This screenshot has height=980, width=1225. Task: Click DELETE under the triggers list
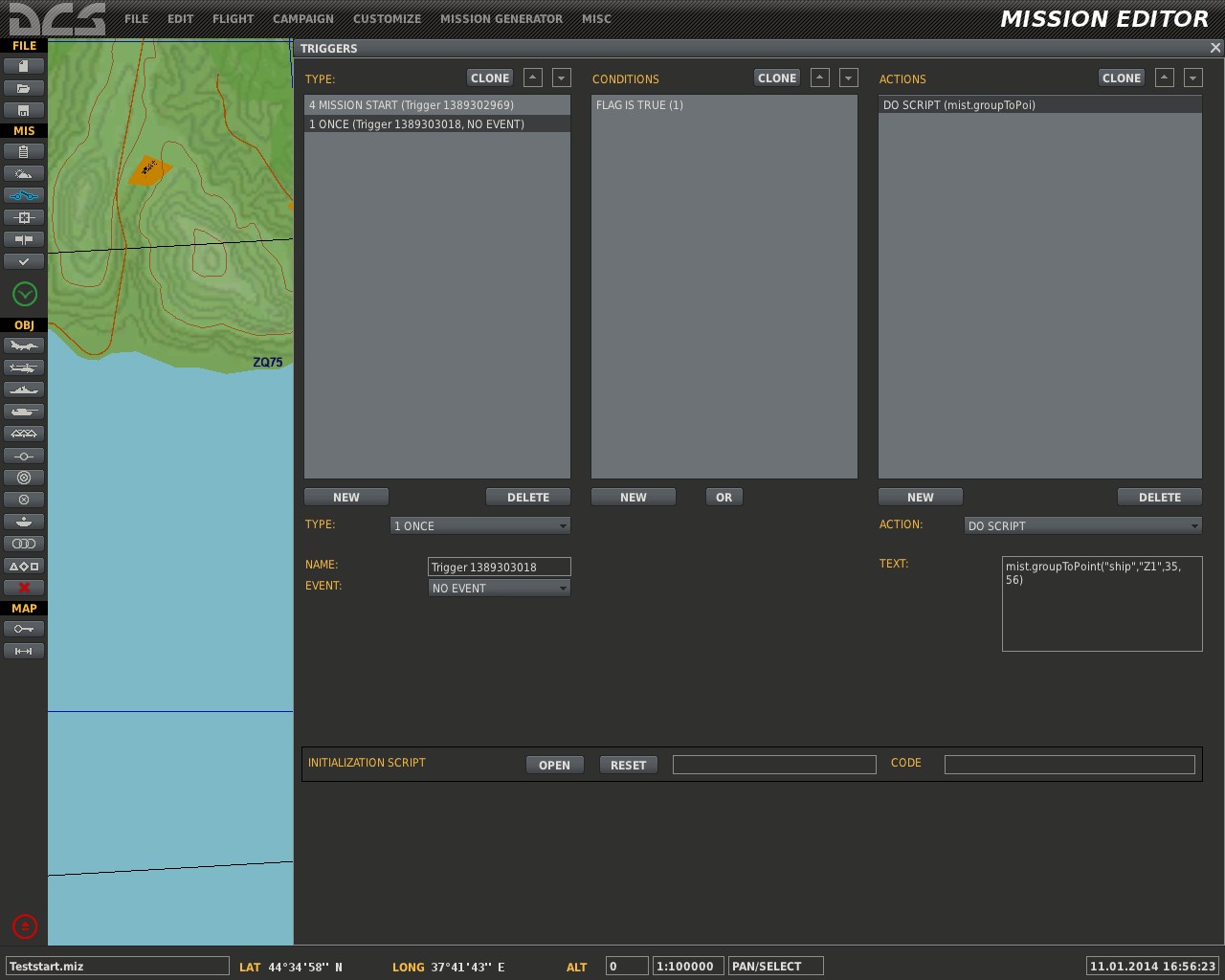pos(528,497)
